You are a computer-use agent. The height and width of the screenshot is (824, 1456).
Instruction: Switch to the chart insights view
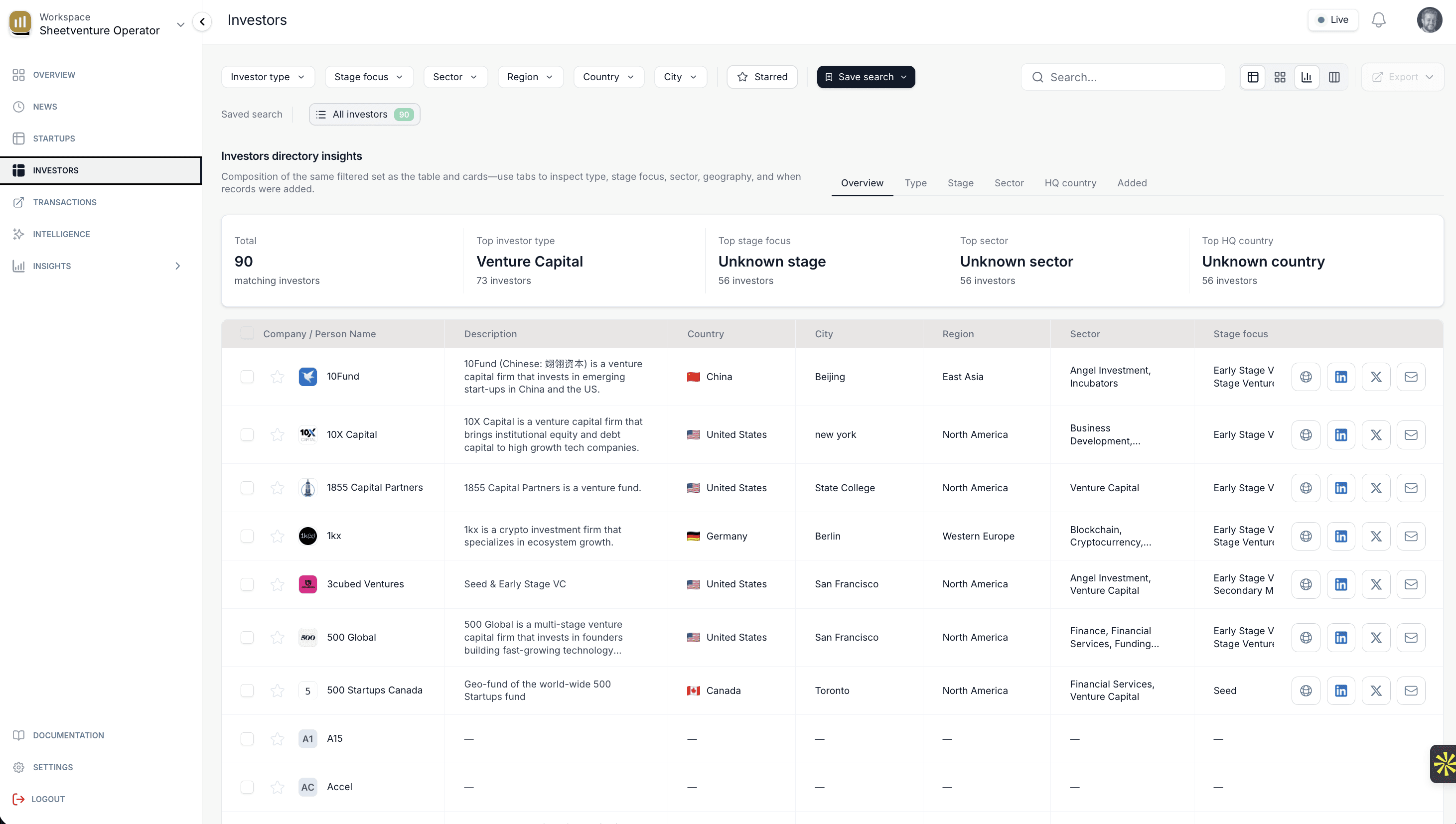(x=1307, y=77)
